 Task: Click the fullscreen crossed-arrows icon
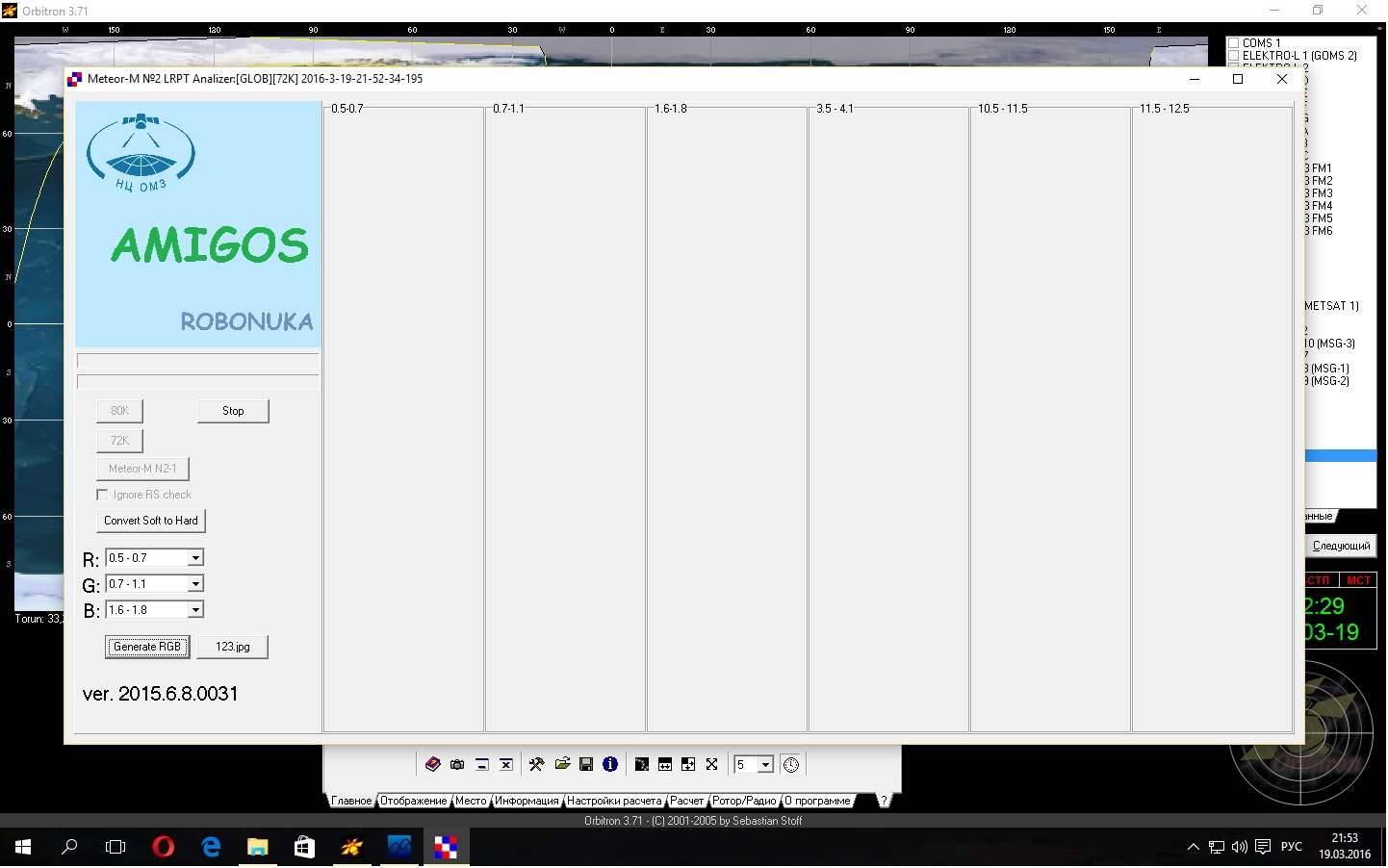click(712, 765)
